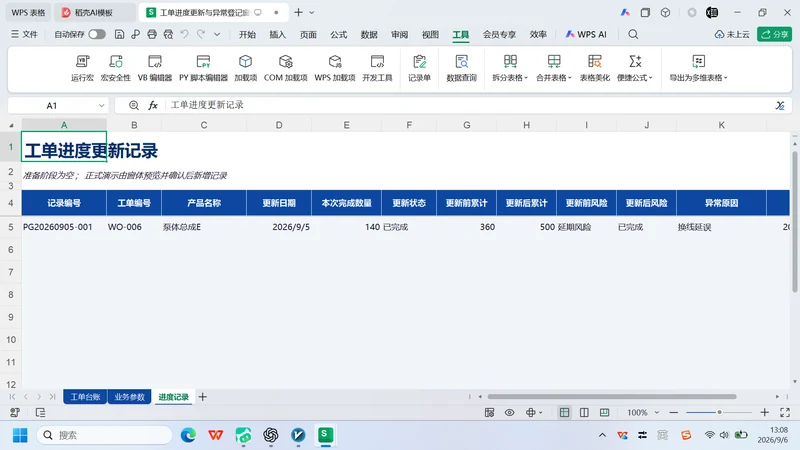The width and height of the screenshot is (800, 450).
Task: Expand new tab dropdown arrow beside plus
Action: [312, 12]
